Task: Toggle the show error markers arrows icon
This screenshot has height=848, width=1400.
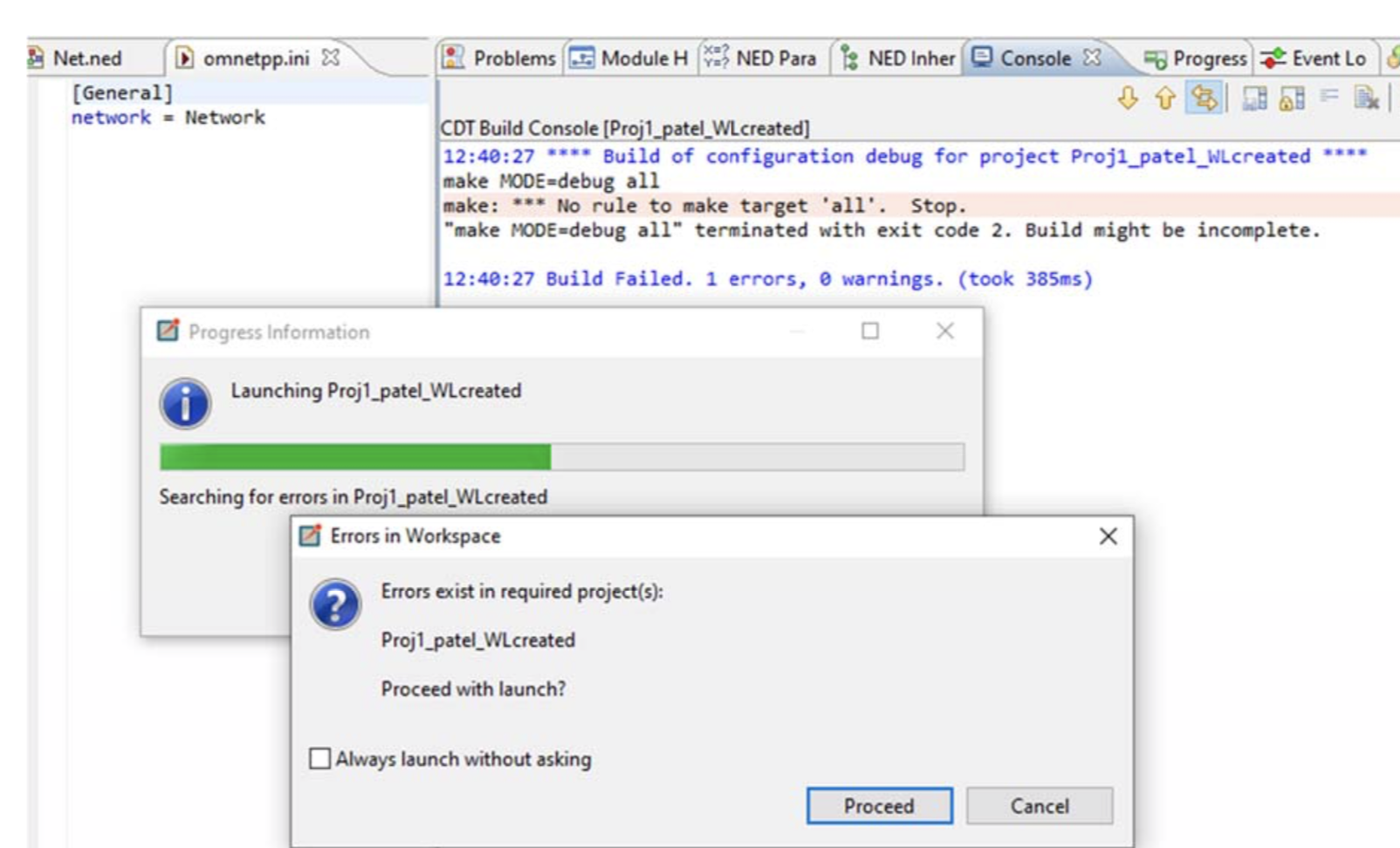Action: (x=1204, y=98)
